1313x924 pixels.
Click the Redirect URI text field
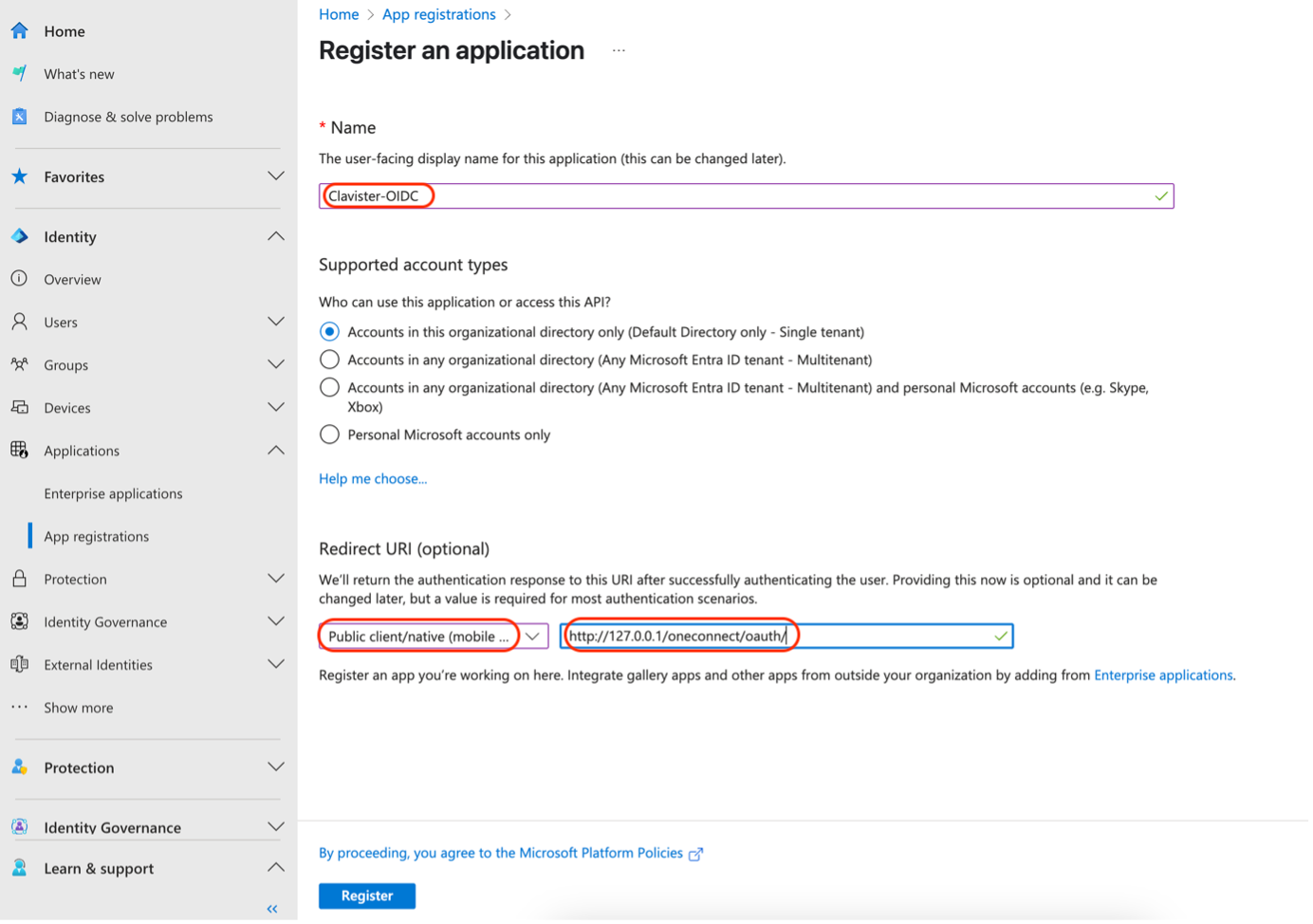click(x=786, y=636)
